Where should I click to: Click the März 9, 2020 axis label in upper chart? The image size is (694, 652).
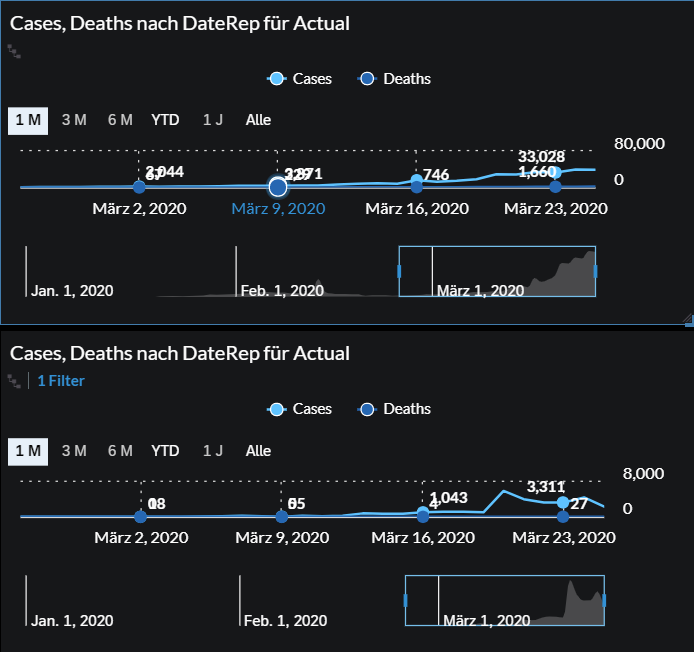pos(278,208)
